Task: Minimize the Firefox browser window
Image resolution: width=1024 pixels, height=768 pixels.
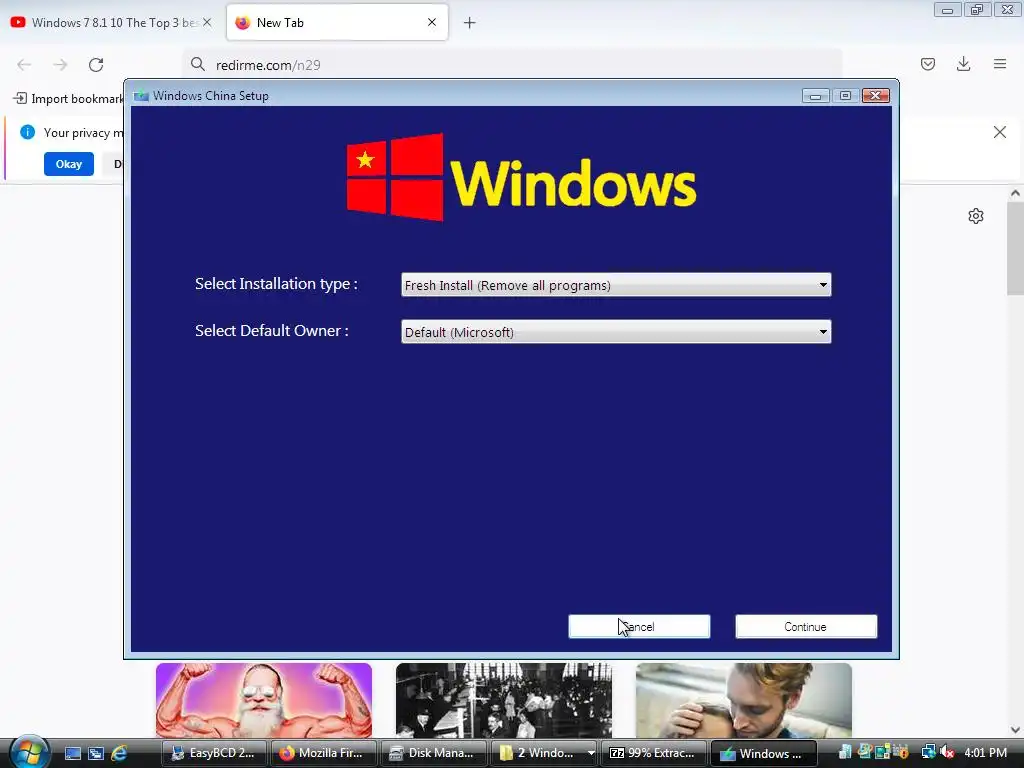Action: coord(947,10)
